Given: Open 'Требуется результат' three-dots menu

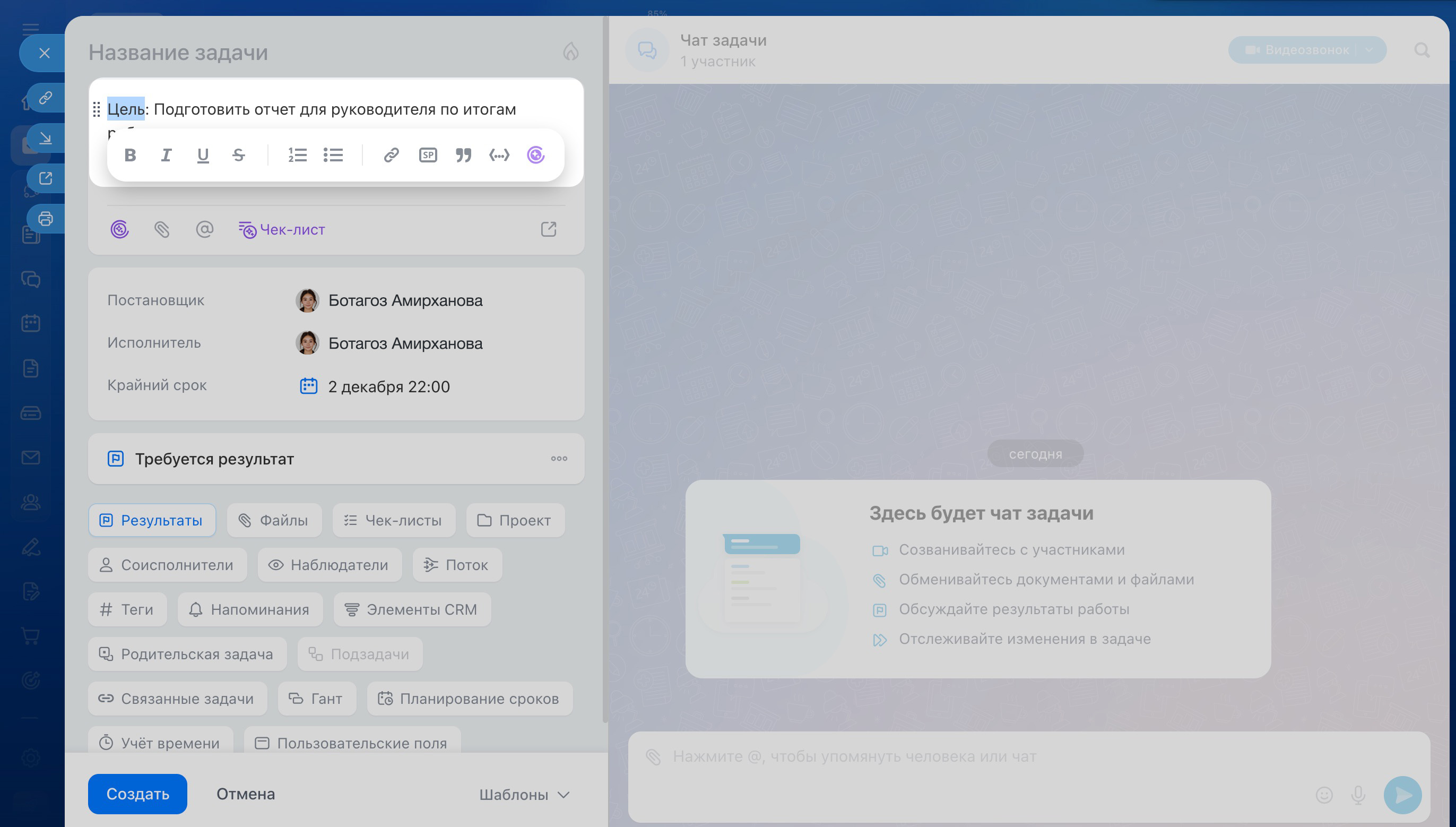Looking at the screenshot, I should tap(559, 459).
